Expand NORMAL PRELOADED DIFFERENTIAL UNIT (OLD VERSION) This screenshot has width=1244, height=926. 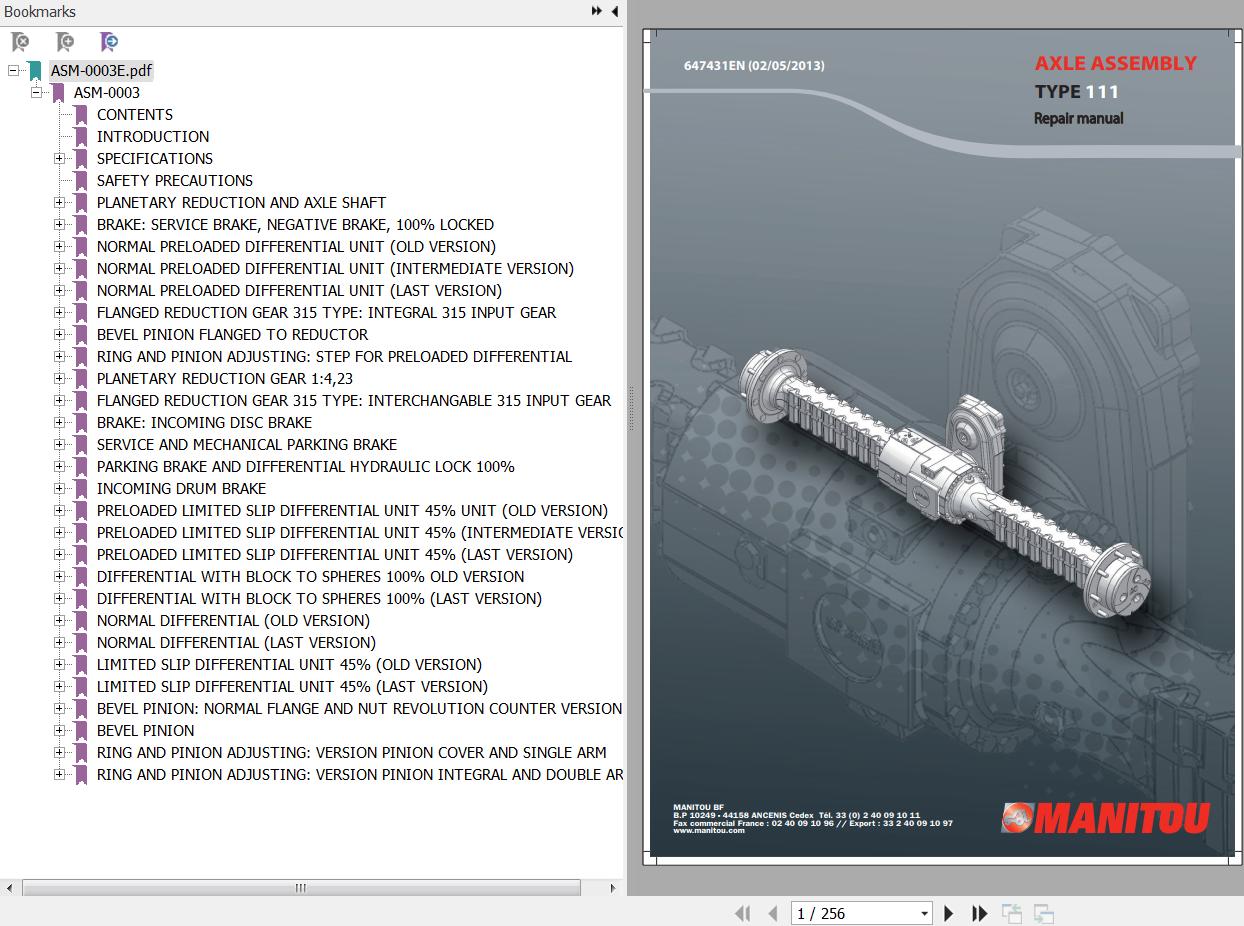click(59, 246)
